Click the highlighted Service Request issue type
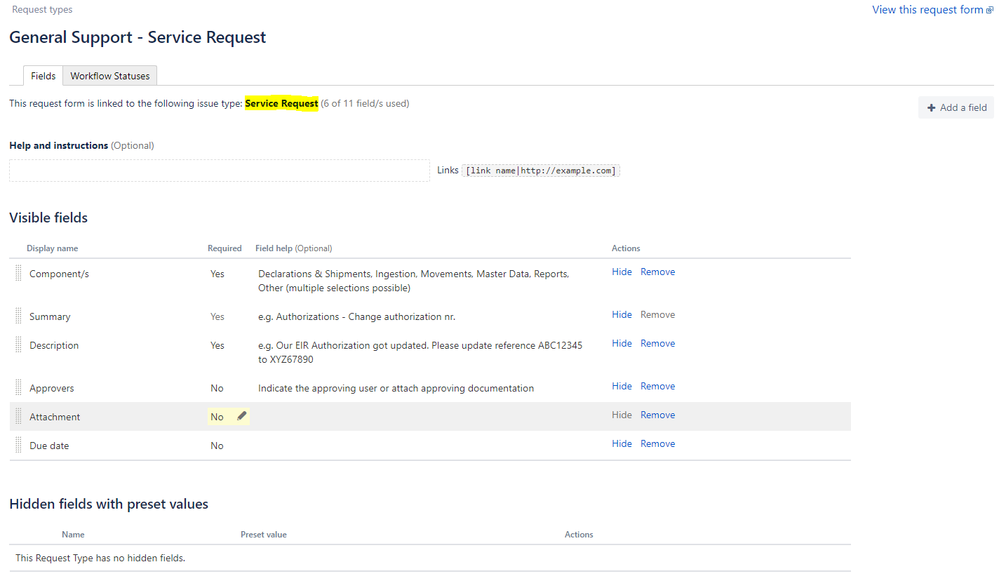 point(282,103)
